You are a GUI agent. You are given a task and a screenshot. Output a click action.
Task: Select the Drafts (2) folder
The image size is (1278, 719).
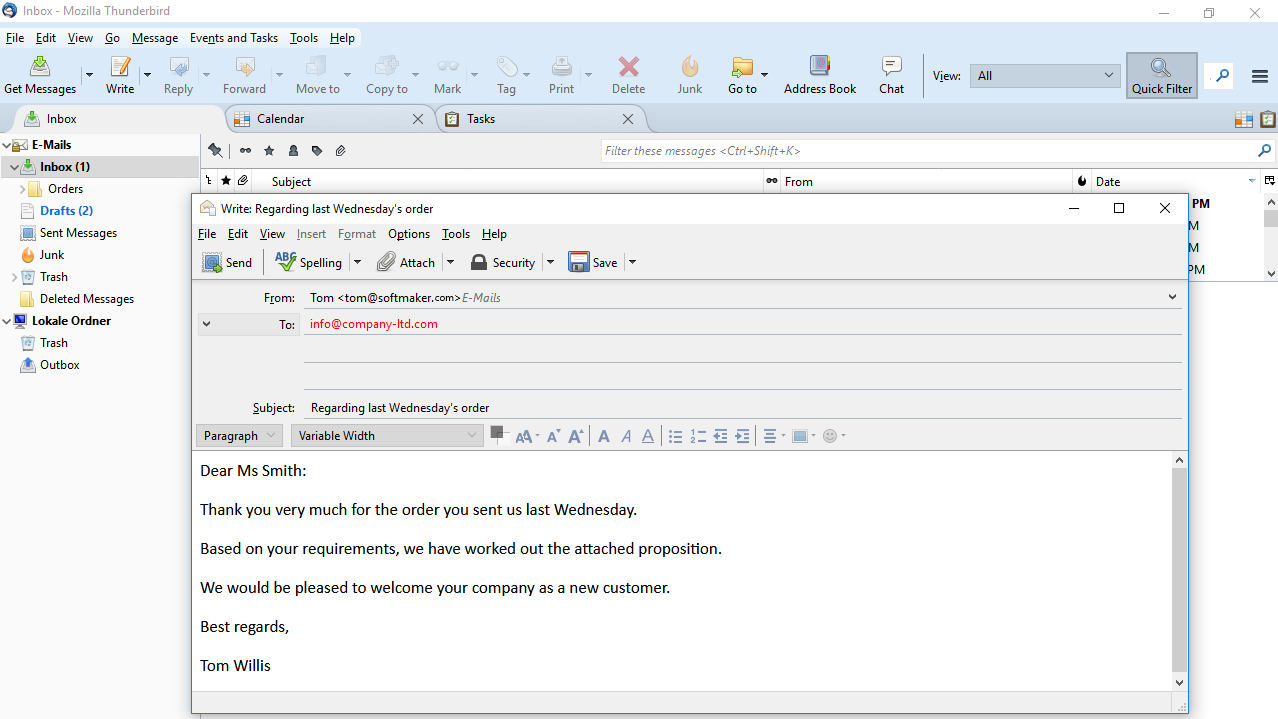pyautogui.click(x=66, y=211)
